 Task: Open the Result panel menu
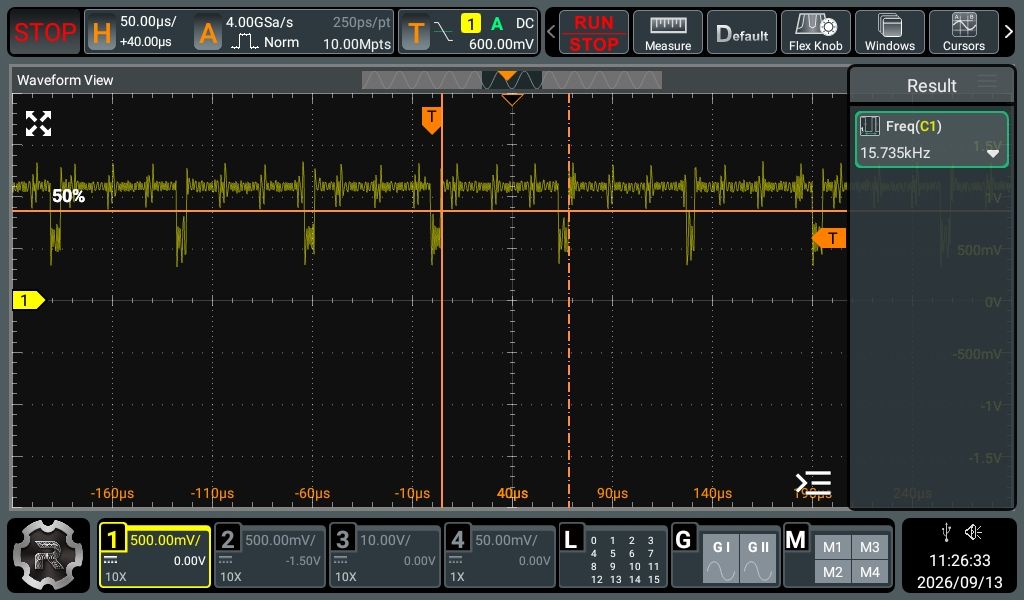(987, 83)
